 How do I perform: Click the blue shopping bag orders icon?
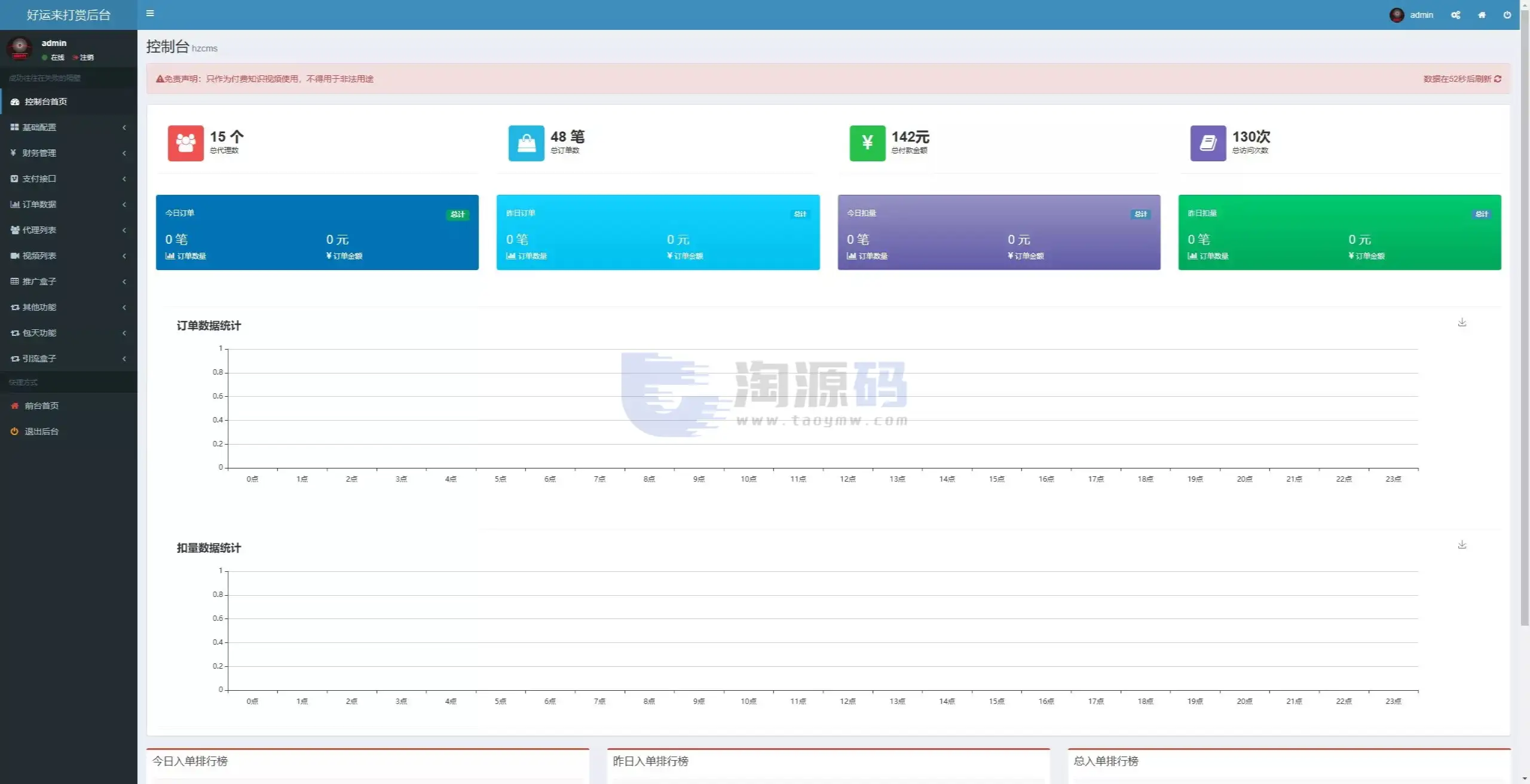(526, 143)
